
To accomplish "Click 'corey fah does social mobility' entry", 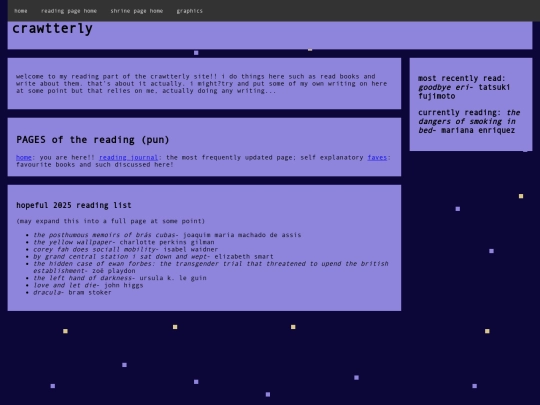I will pos(125,249).
